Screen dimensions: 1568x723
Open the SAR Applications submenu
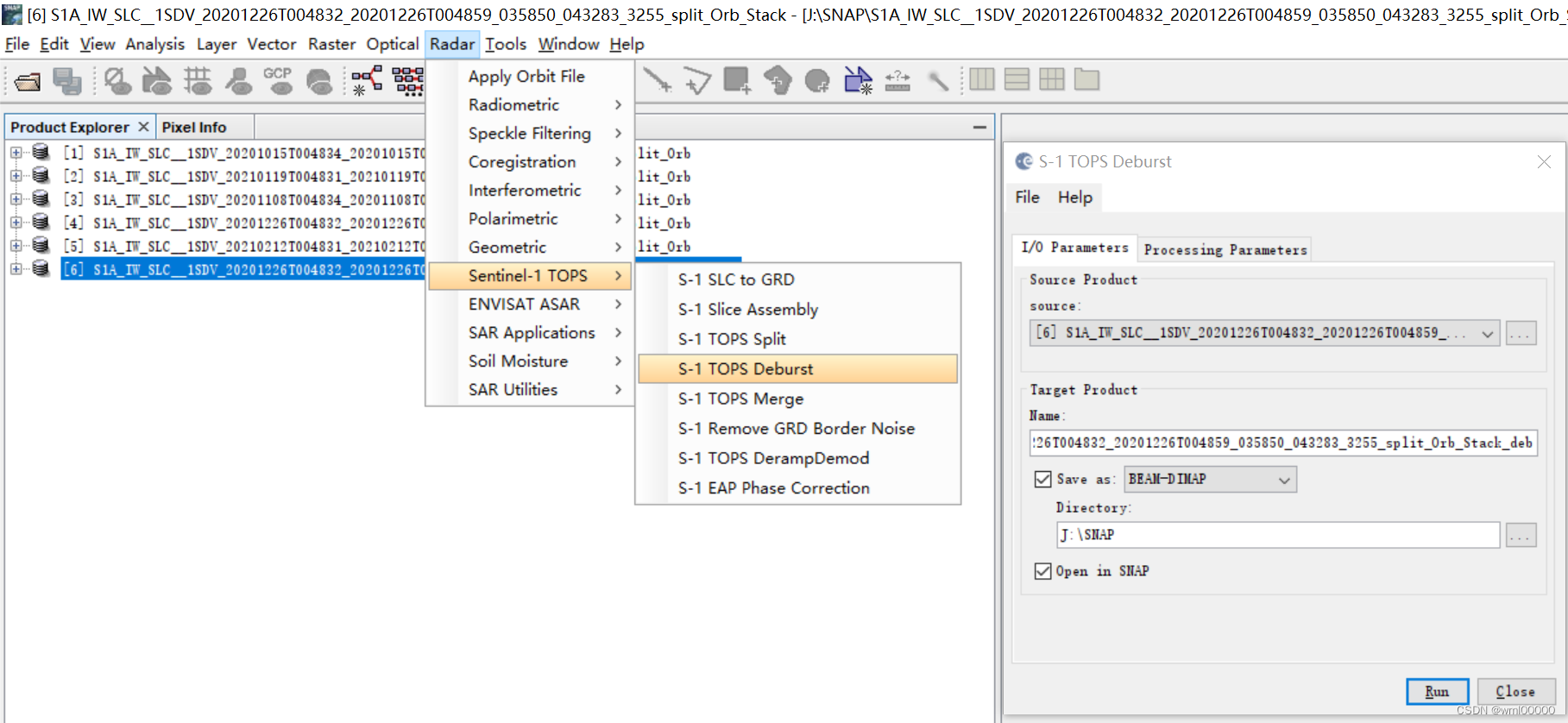point(531,332)
